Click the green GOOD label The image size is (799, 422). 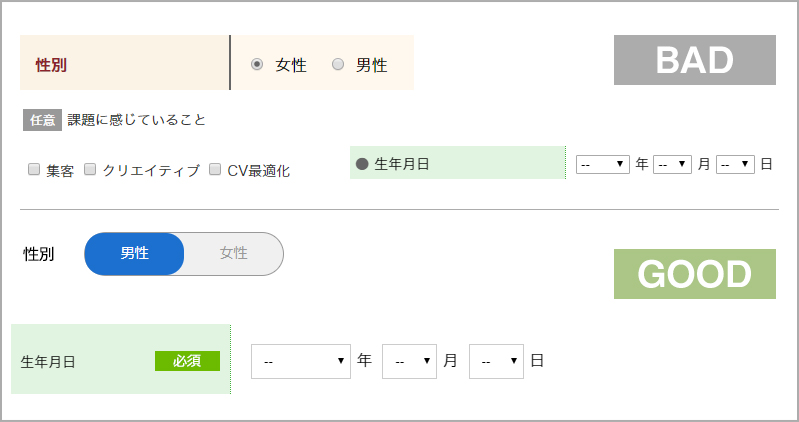coord(695,274)
